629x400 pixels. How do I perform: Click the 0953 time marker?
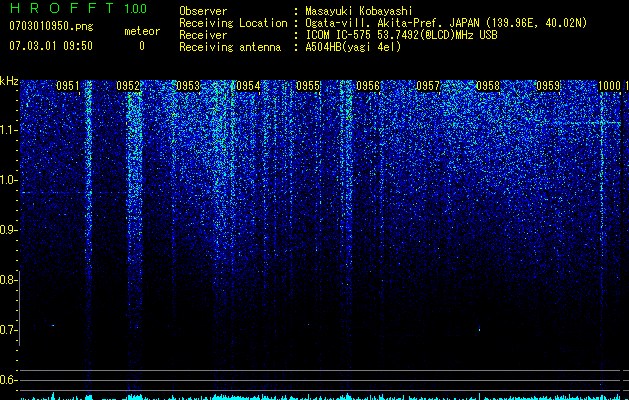188,86
